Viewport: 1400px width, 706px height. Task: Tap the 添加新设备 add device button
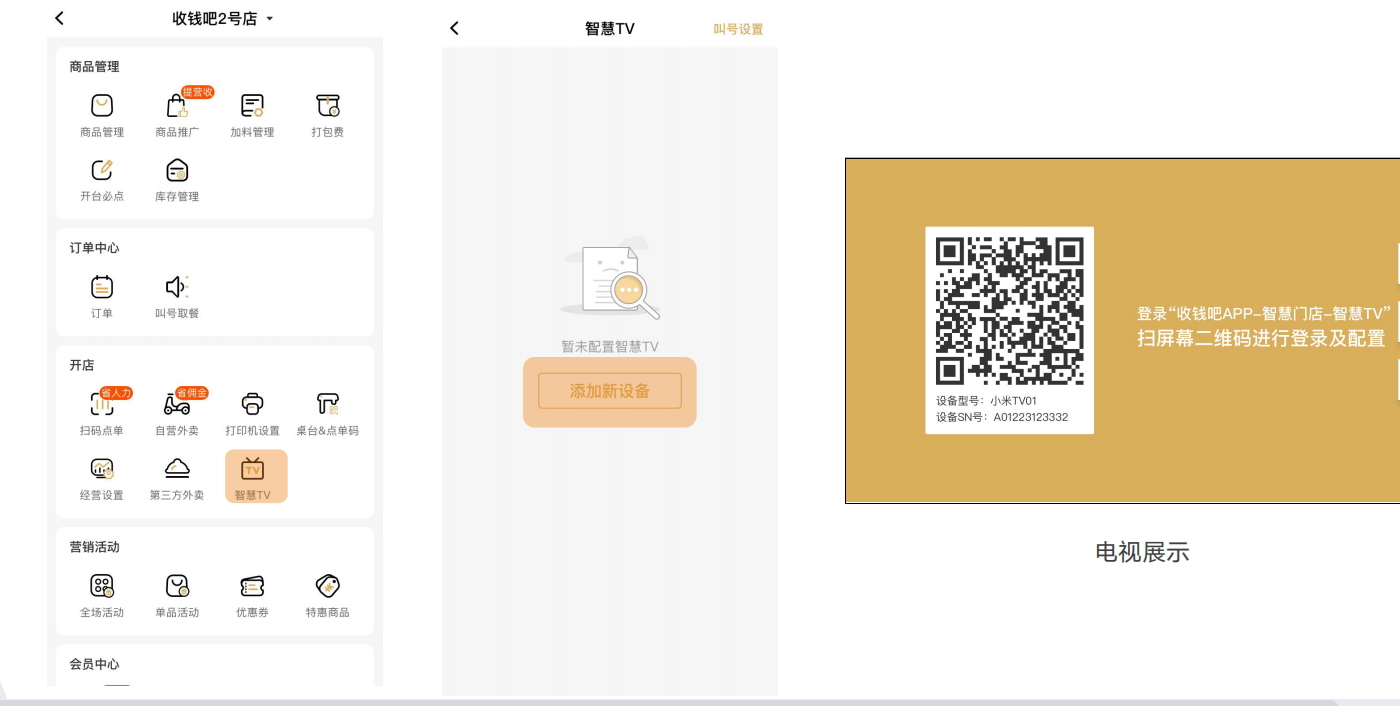pyautogui.click(x=610, y=391)
